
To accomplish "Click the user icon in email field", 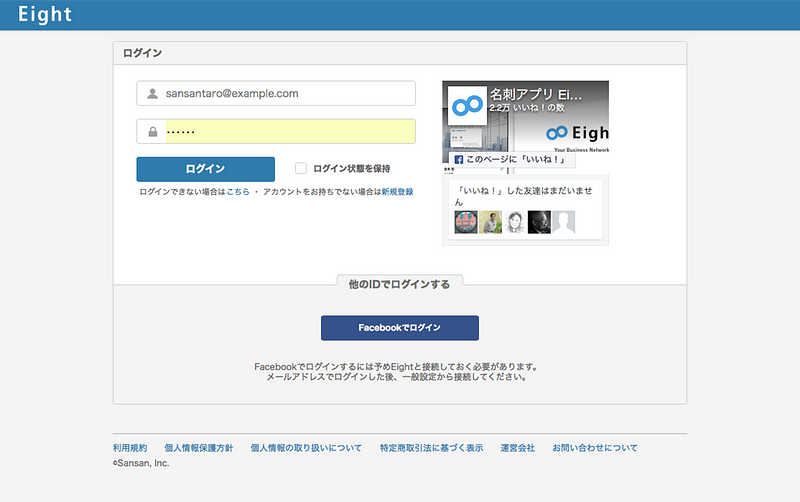I will click(152, 93).
